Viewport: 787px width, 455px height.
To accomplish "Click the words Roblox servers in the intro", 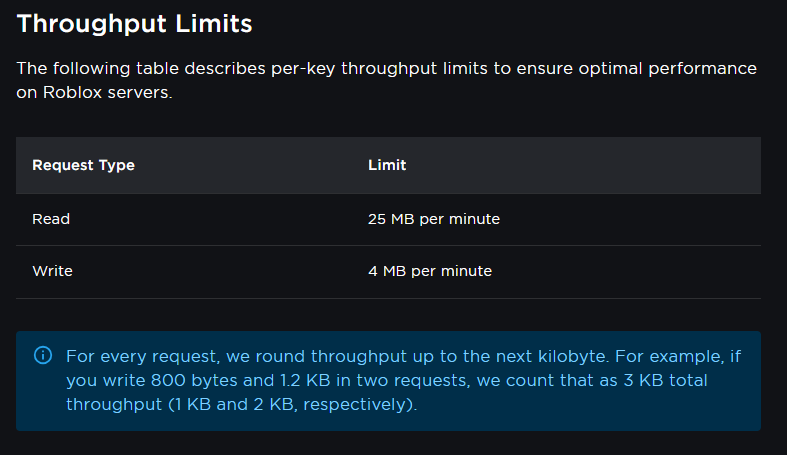I will coord(107,92).
